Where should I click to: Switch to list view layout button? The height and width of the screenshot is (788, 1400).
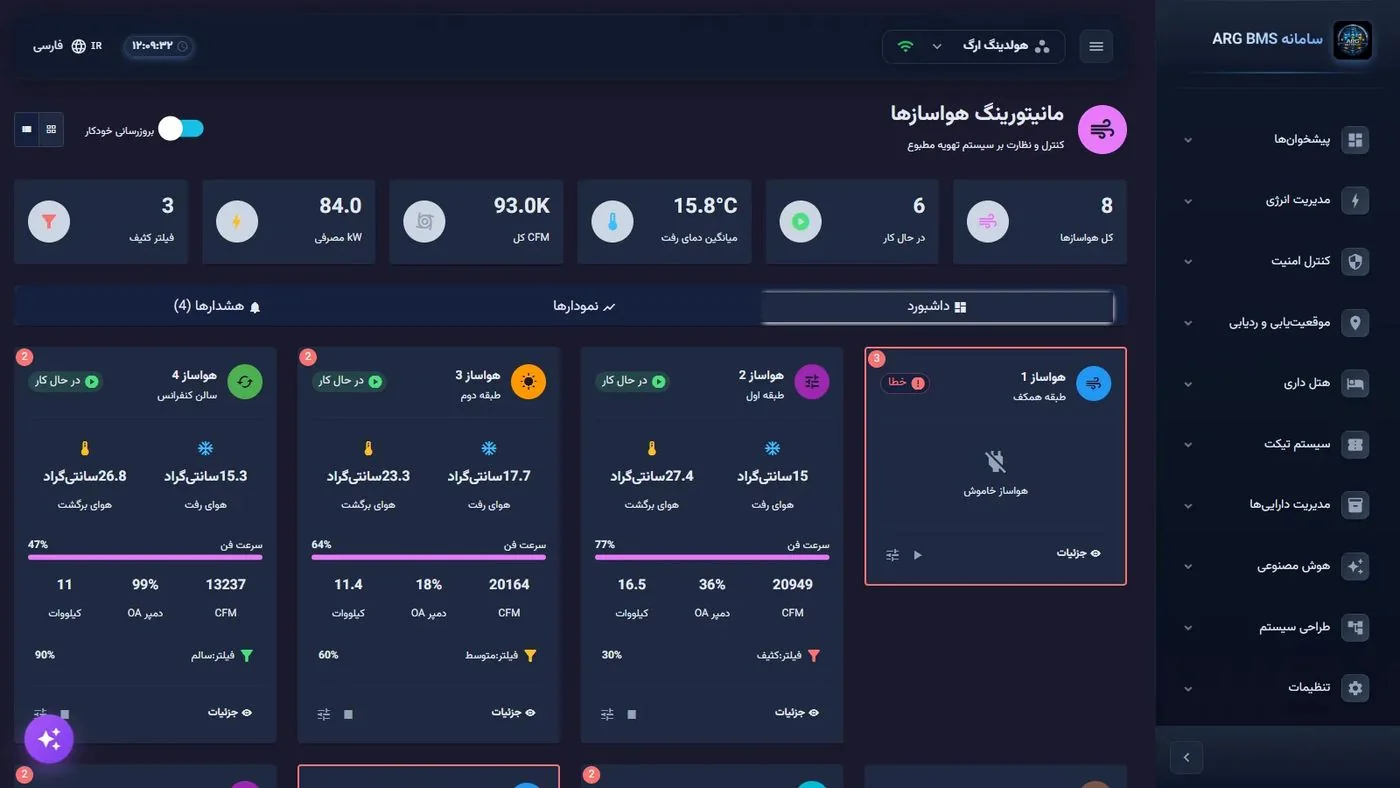tap(26, 129)
